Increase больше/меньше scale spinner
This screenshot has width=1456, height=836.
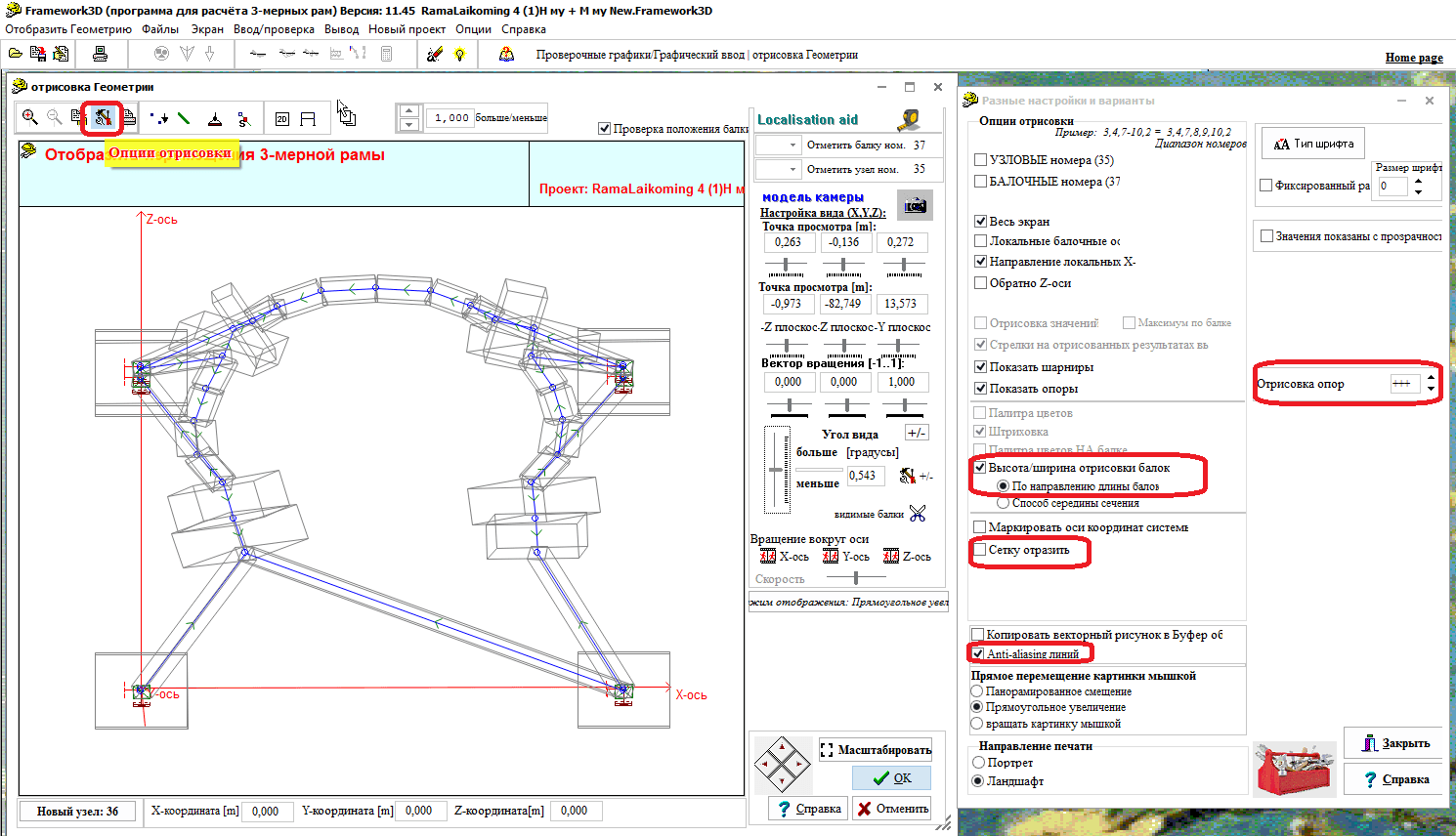(410, 111)
